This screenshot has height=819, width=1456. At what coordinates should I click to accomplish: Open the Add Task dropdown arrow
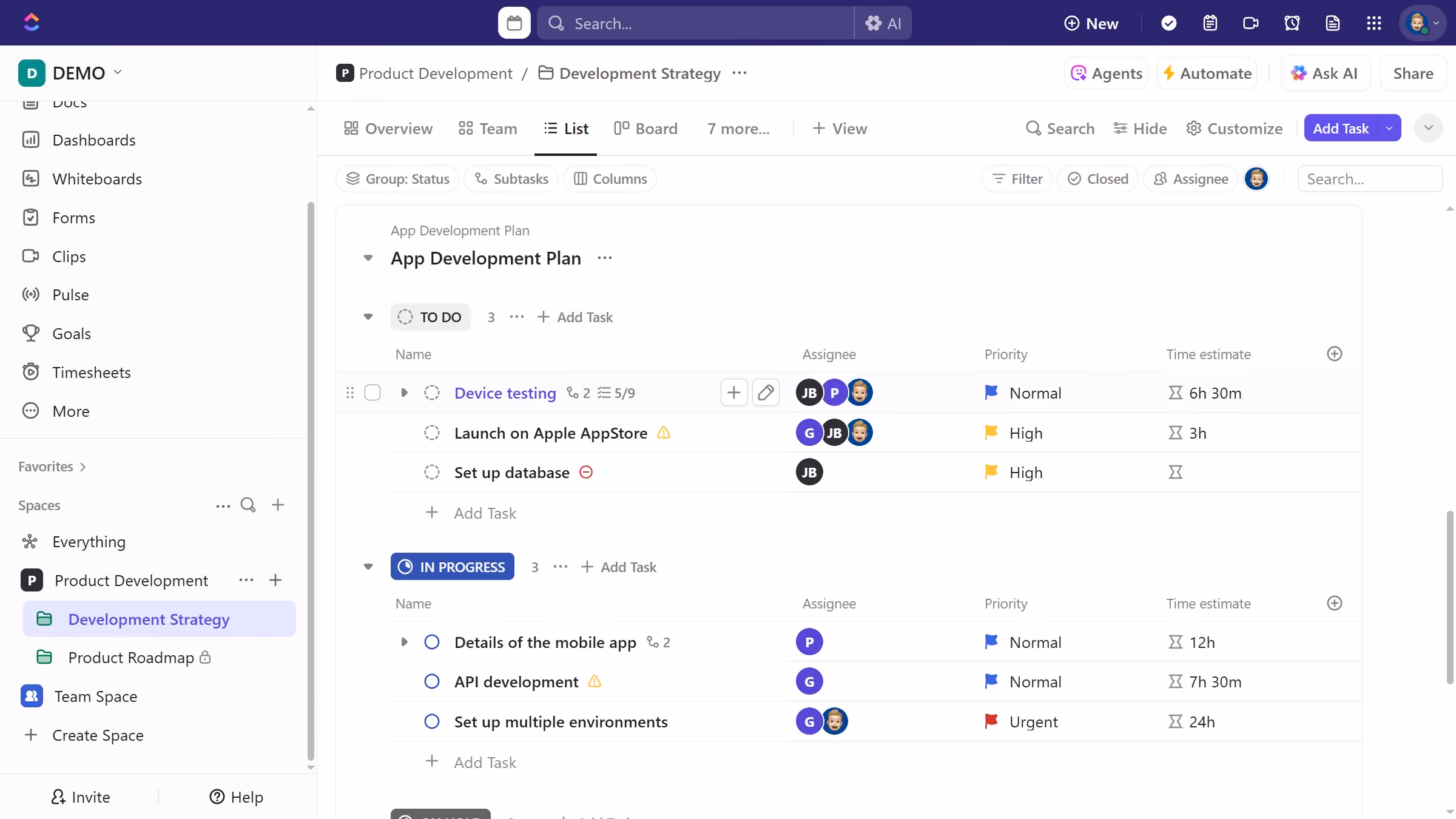pos(1389,128)
